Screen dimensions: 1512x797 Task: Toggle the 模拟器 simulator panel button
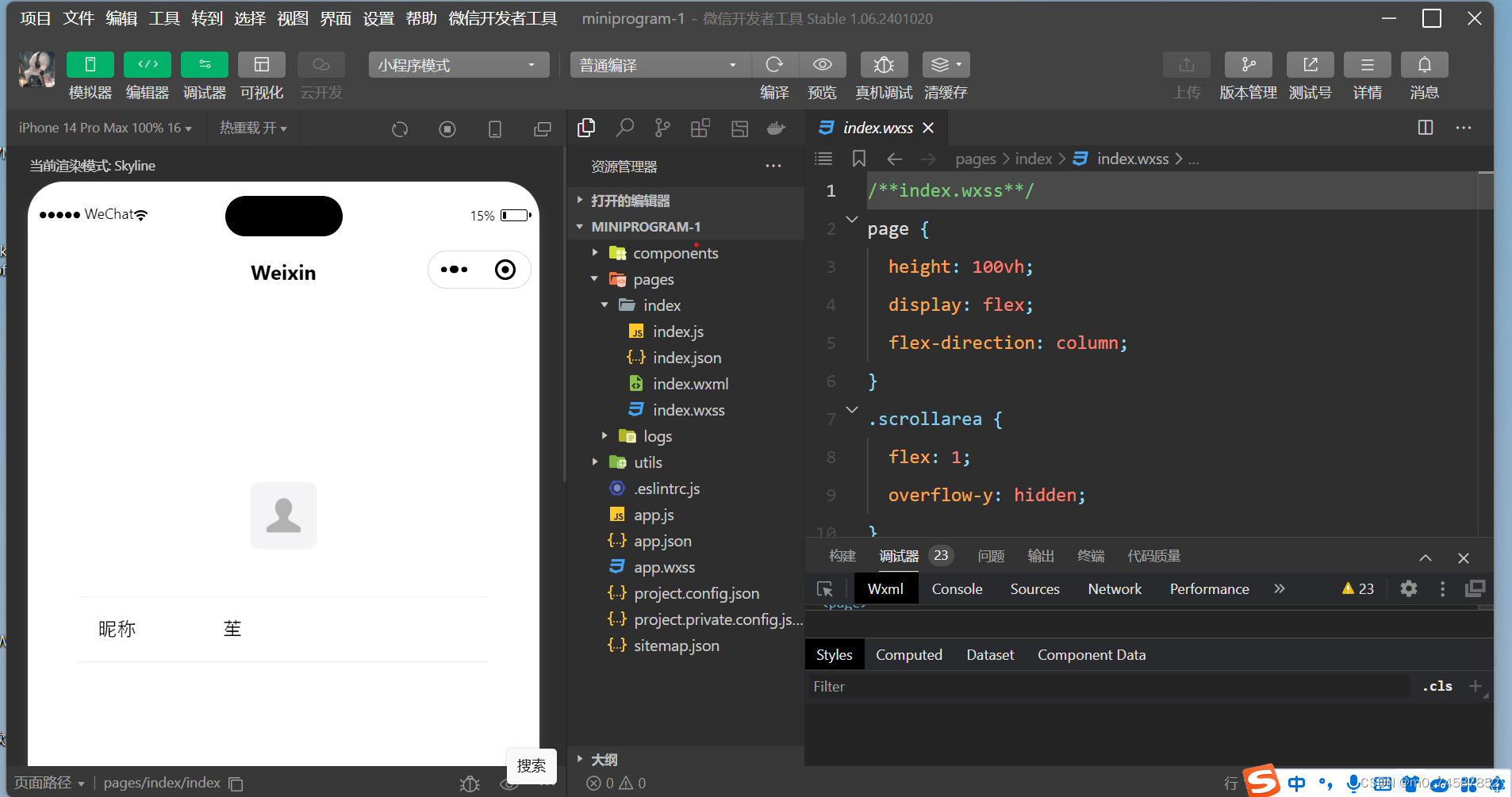(x=90, y=65)
